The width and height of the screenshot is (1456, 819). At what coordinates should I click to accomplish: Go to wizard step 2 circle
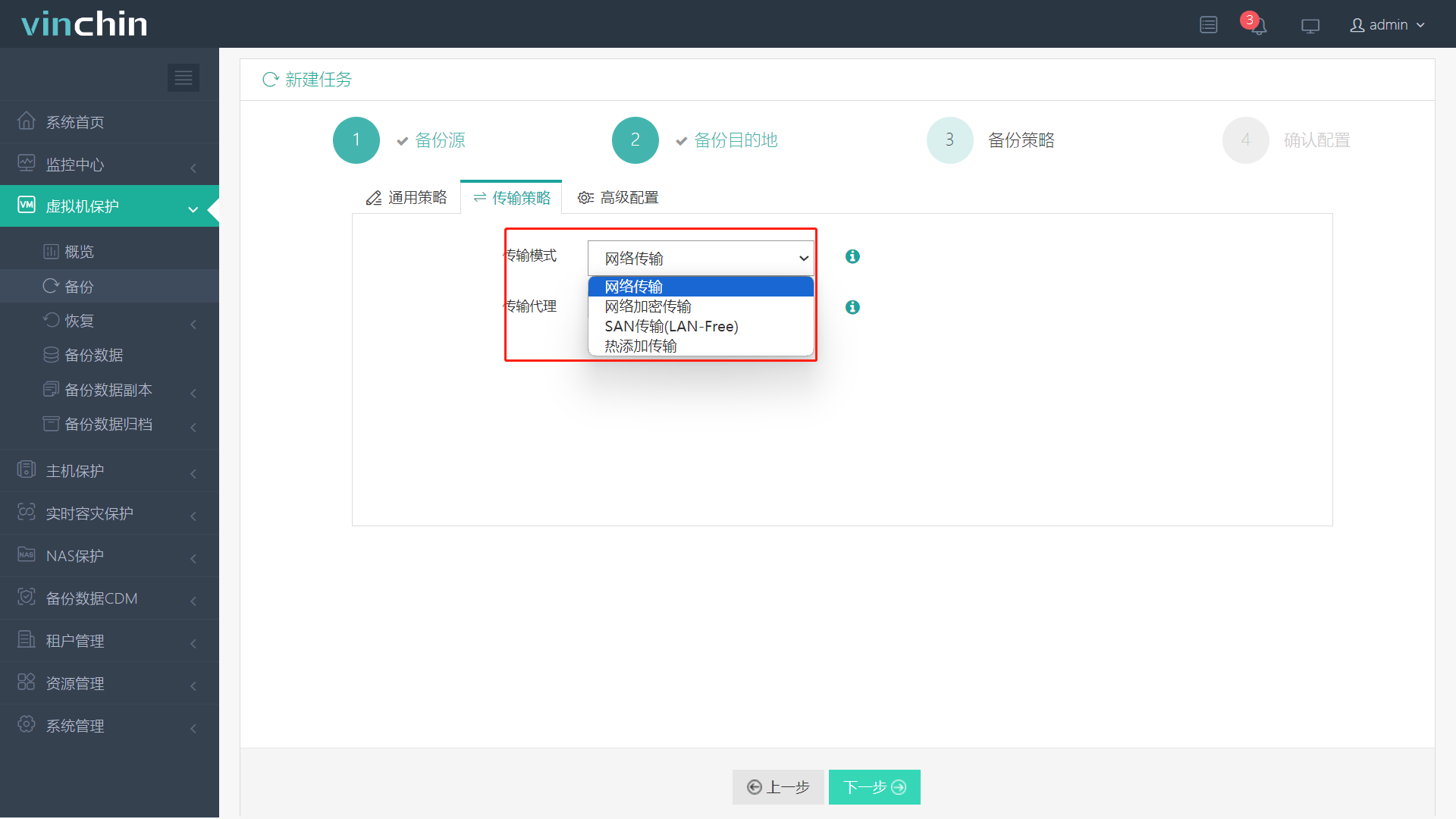635,140
